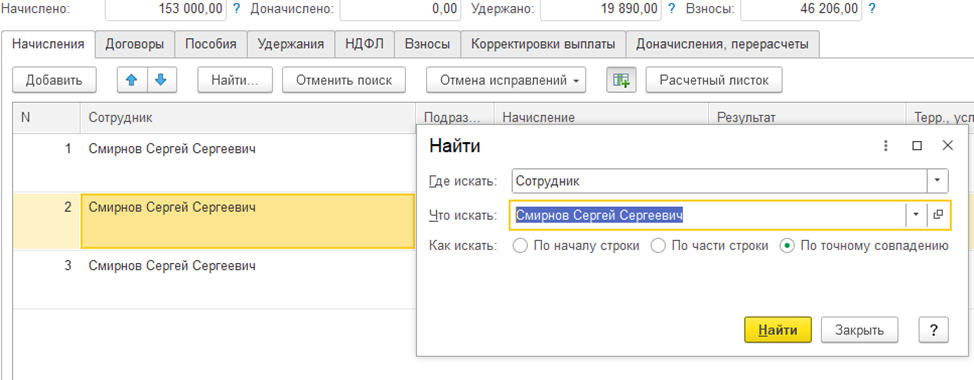Screen dimensions: 974x380
Task: Click the Начислено amount field 153 000,00
Action: 165,9
